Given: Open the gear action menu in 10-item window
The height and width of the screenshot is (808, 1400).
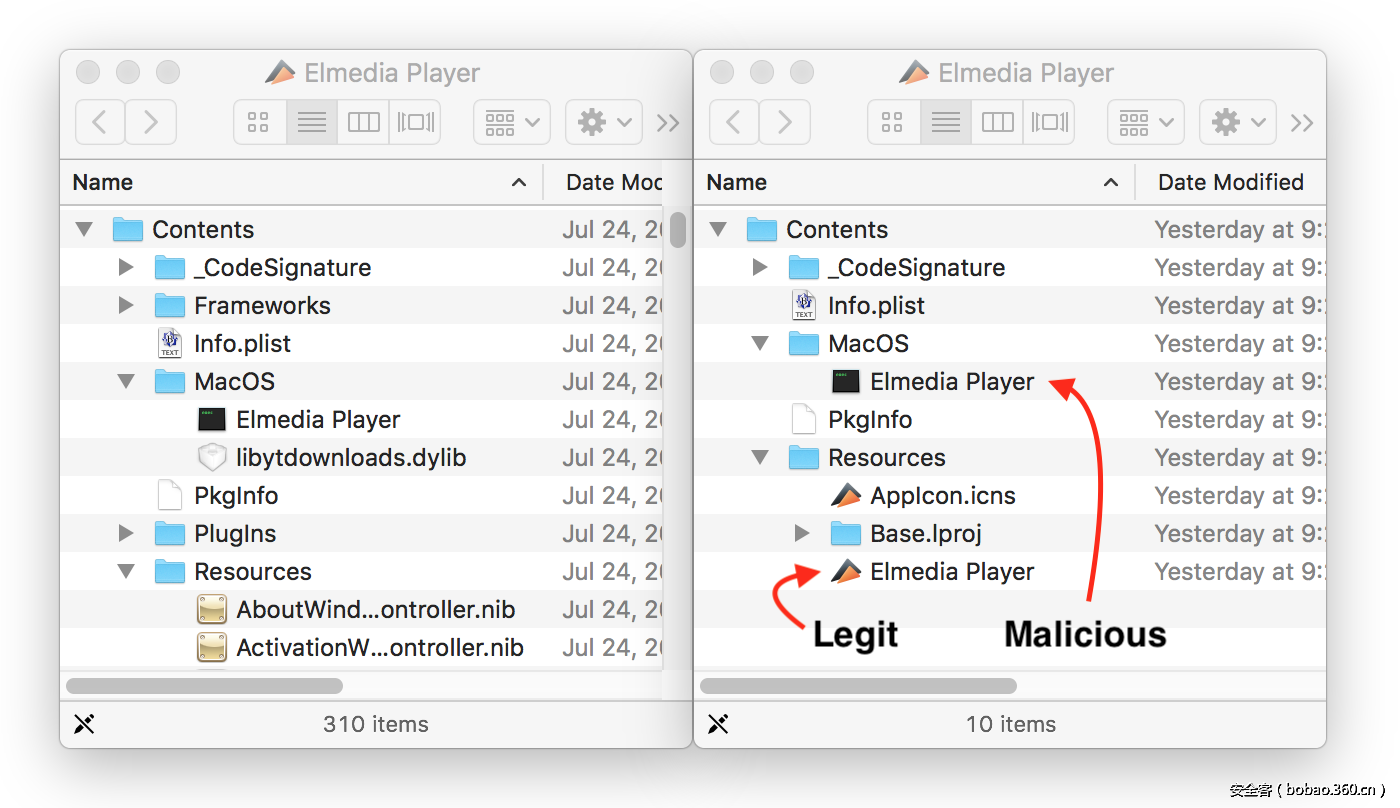Looking at the screenshot, I should [1238, 122].
